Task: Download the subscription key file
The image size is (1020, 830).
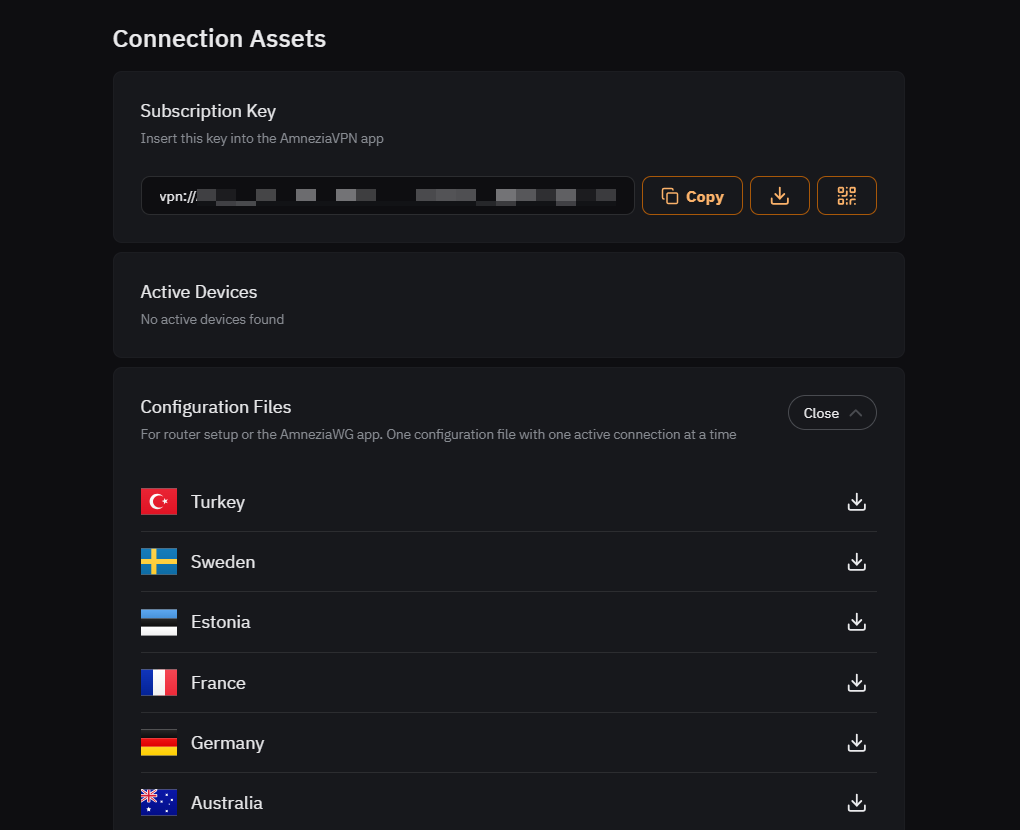Action: click(x=780, y=196)
